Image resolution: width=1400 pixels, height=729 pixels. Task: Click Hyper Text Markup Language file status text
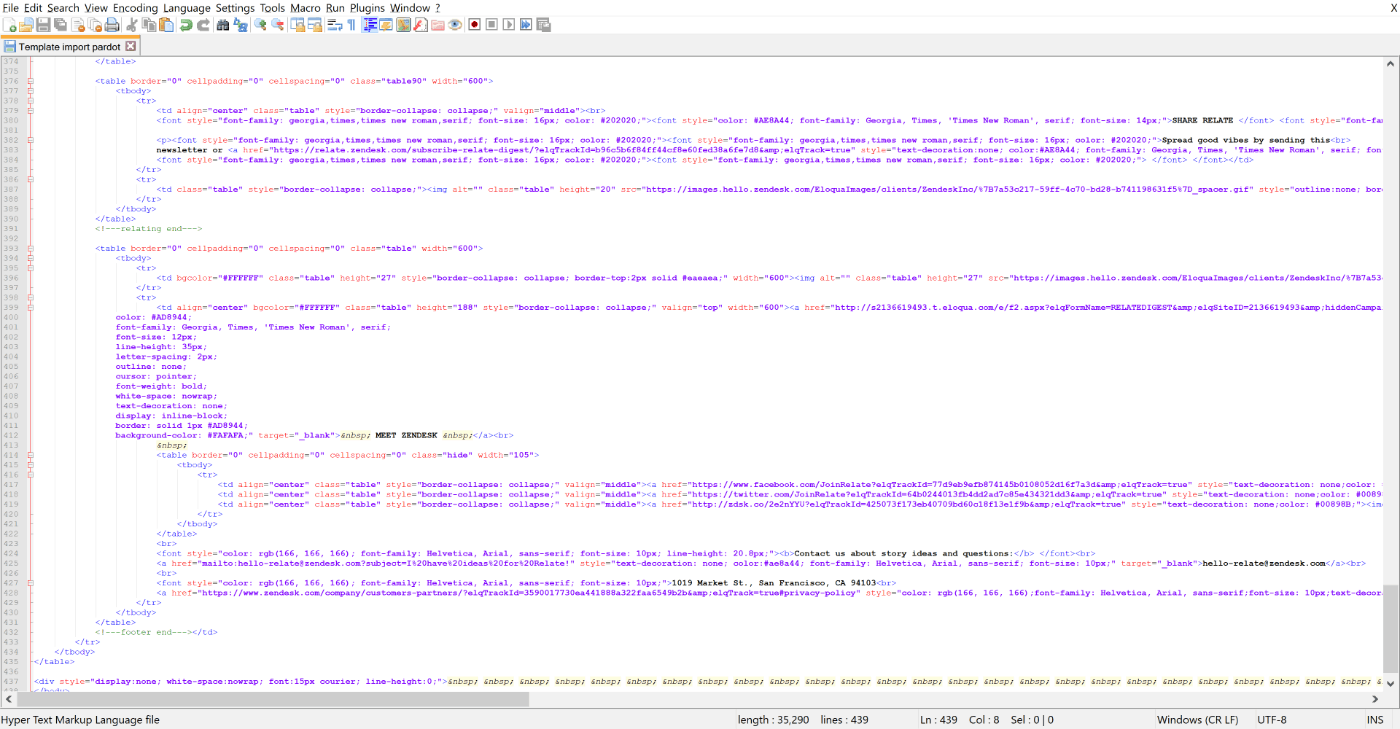pyautogui.click(x=81, y=720)
